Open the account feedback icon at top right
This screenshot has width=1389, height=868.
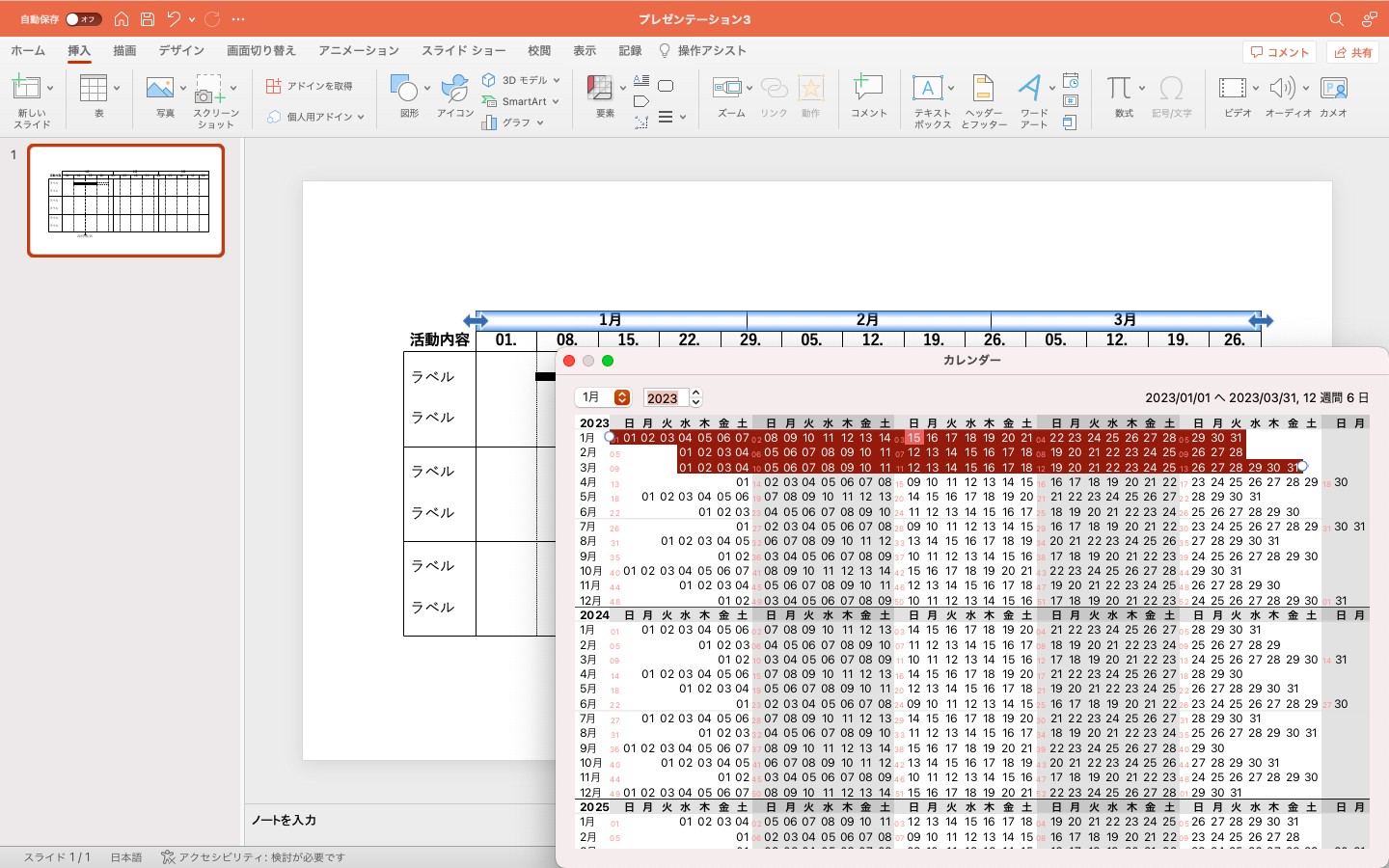1370,19
